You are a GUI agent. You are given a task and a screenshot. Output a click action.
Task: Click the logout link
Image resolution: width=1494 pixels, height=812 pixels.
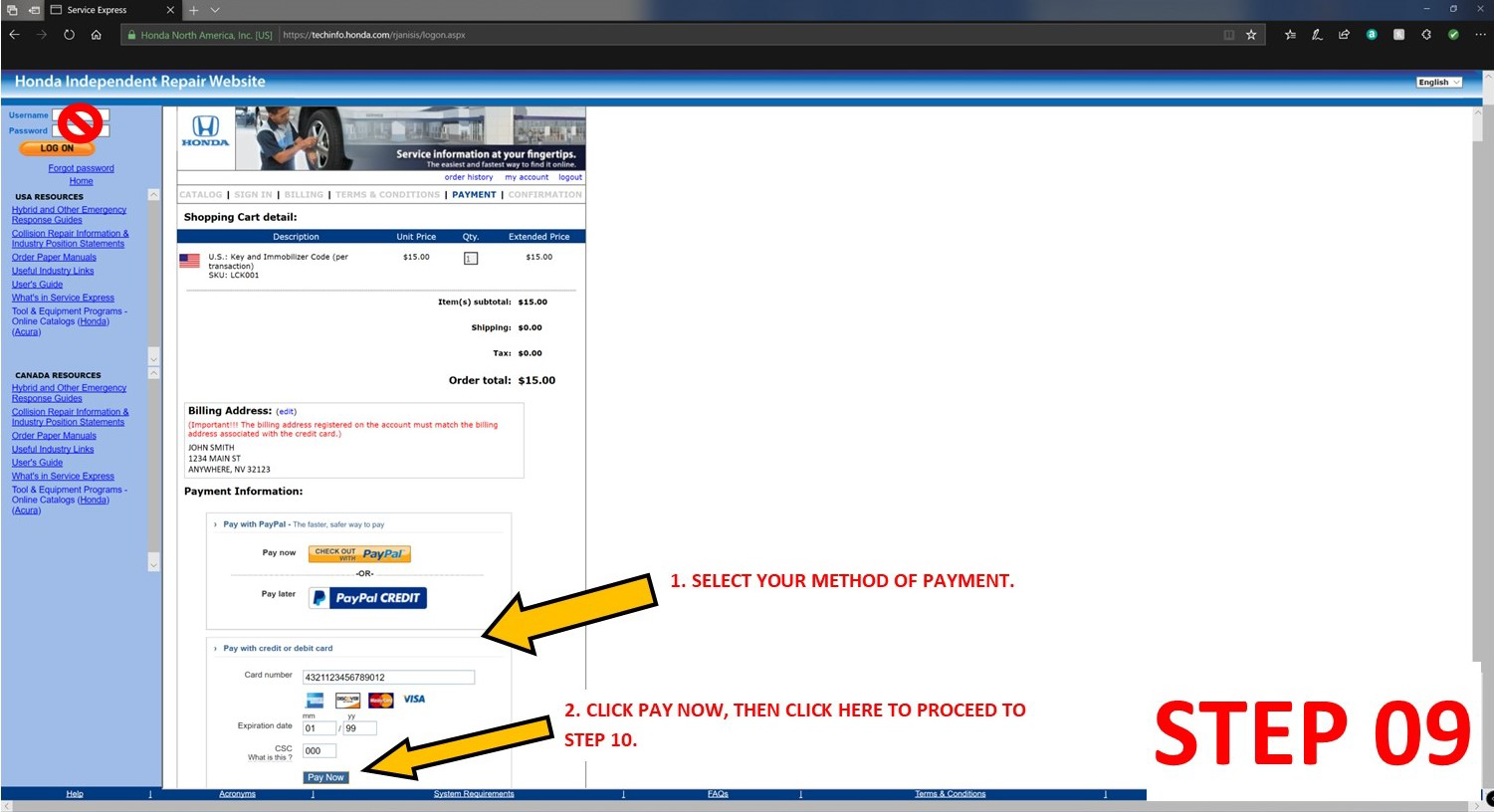coord(570,177)
